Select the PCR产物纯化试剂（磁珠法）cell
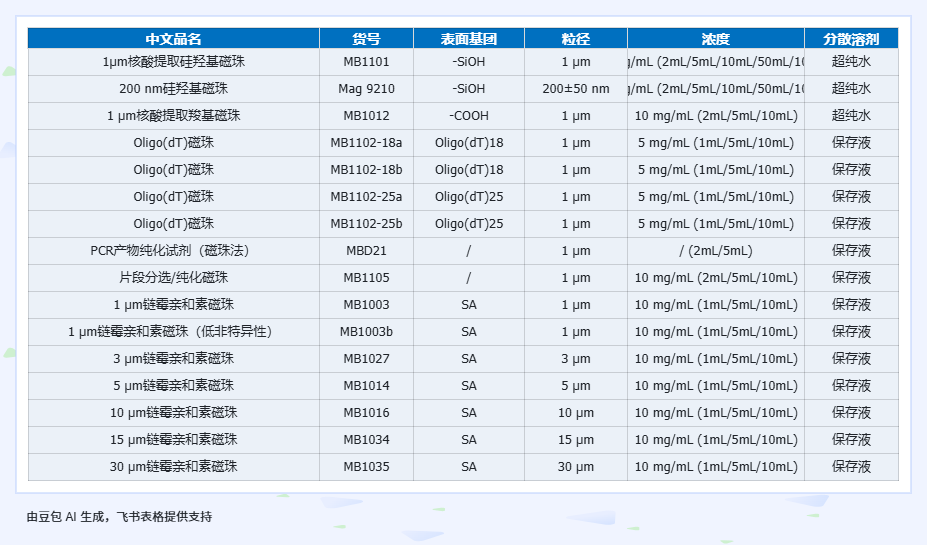This screenshot has width=927, height=545. 173,251
